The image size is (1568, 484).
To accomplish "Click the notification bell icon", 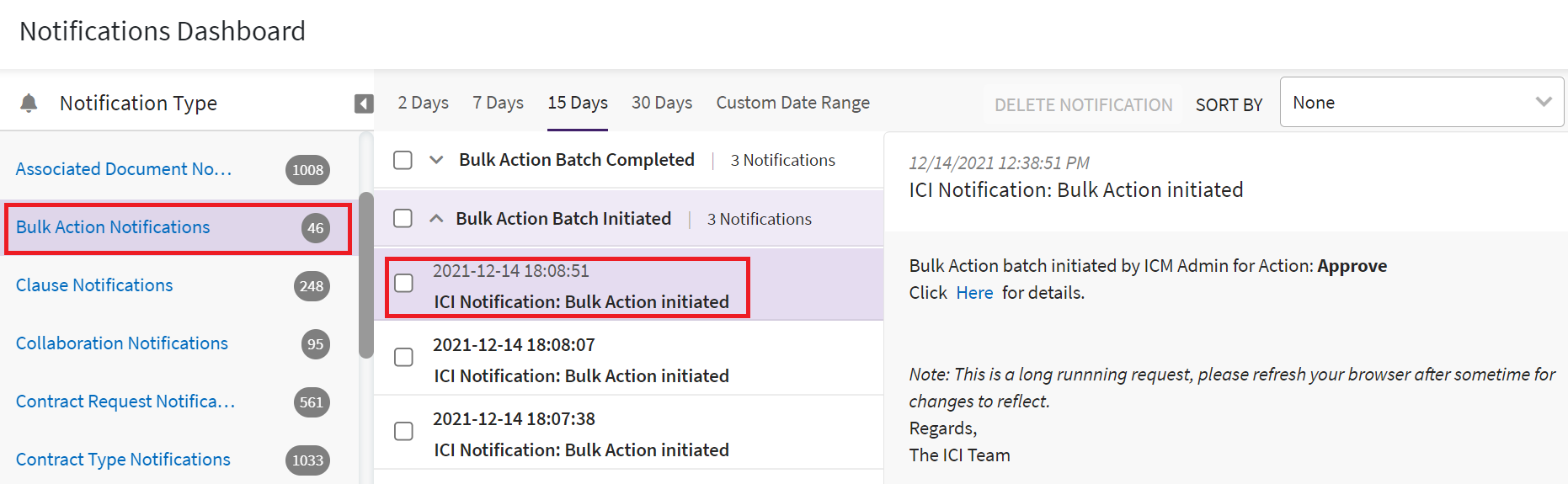I will pyautogui.click(x=29, y=104).
